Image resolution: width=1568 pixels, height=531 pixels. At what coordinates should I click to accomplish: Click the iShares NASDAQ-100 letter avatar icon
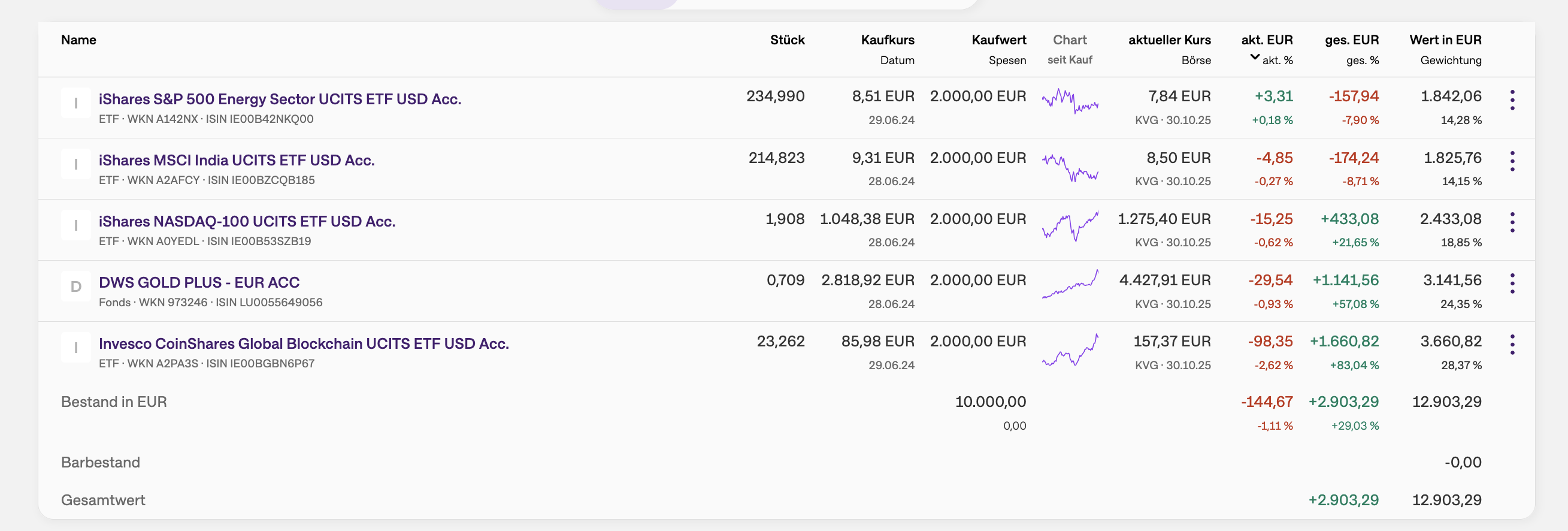tap(76, 225)
